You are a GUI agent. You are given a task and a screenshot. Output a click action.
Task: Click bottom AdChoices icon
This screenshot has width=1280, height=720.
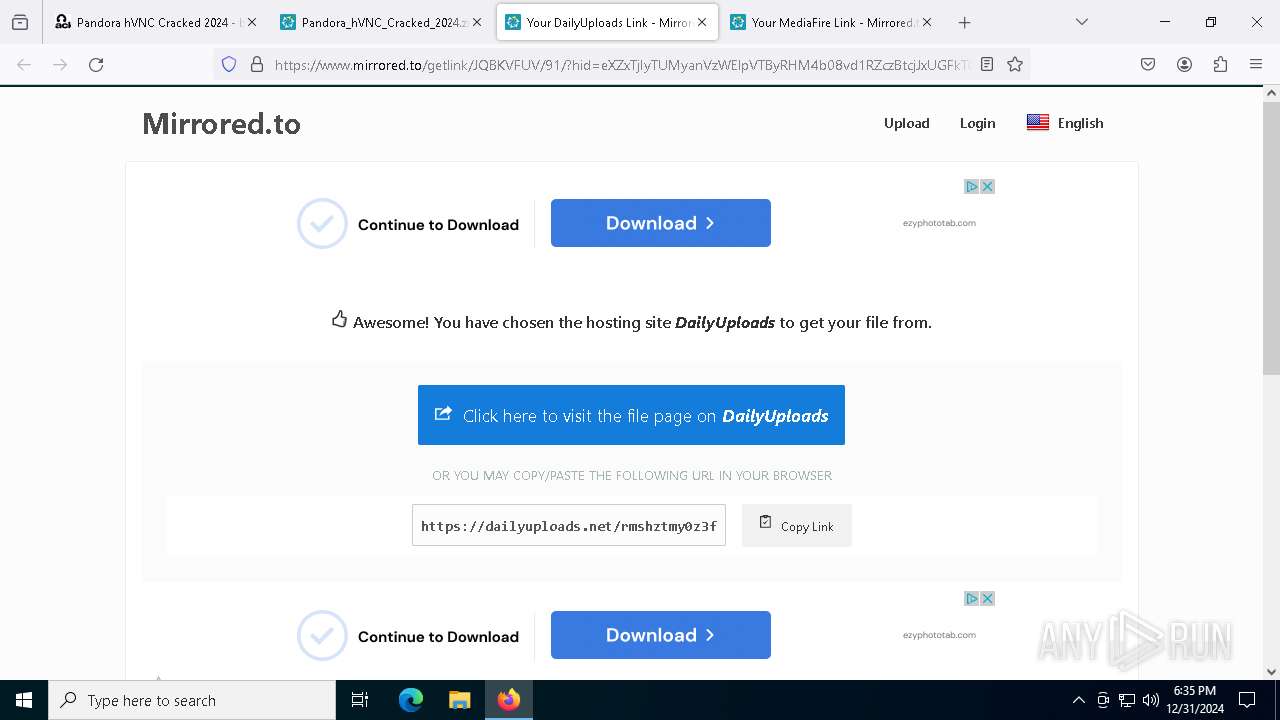pyautogui.click(x=971, y=598)
